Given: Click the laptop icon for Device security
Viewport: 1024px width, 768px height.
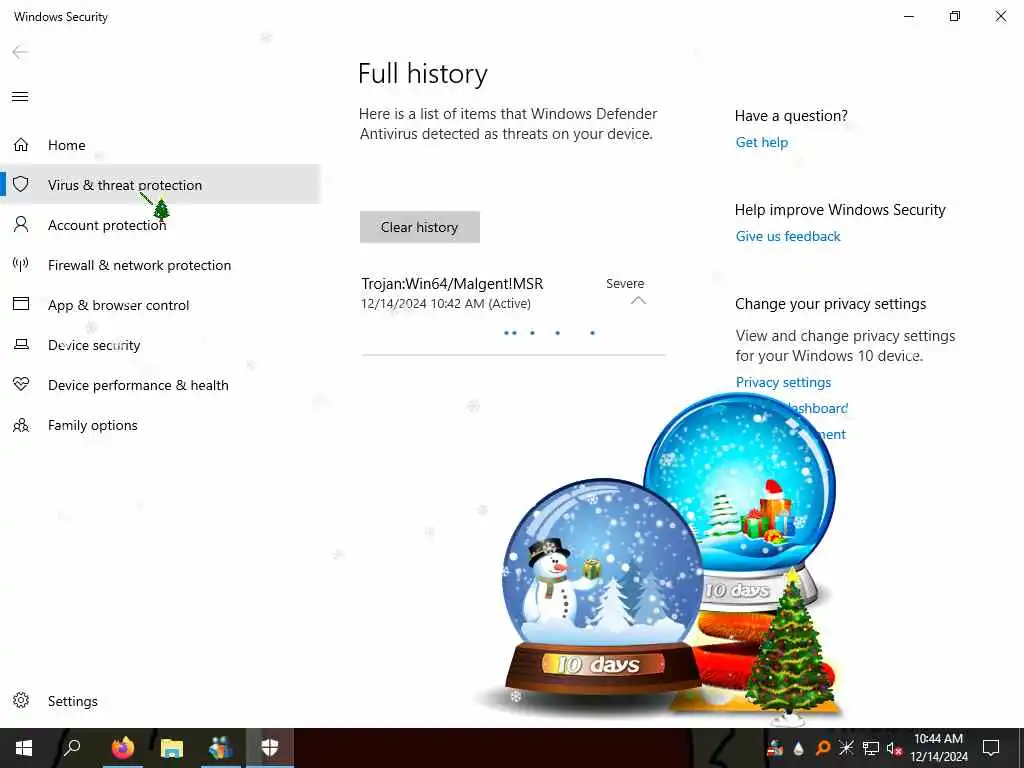Looking at the screenshot, I should [21, 344].
